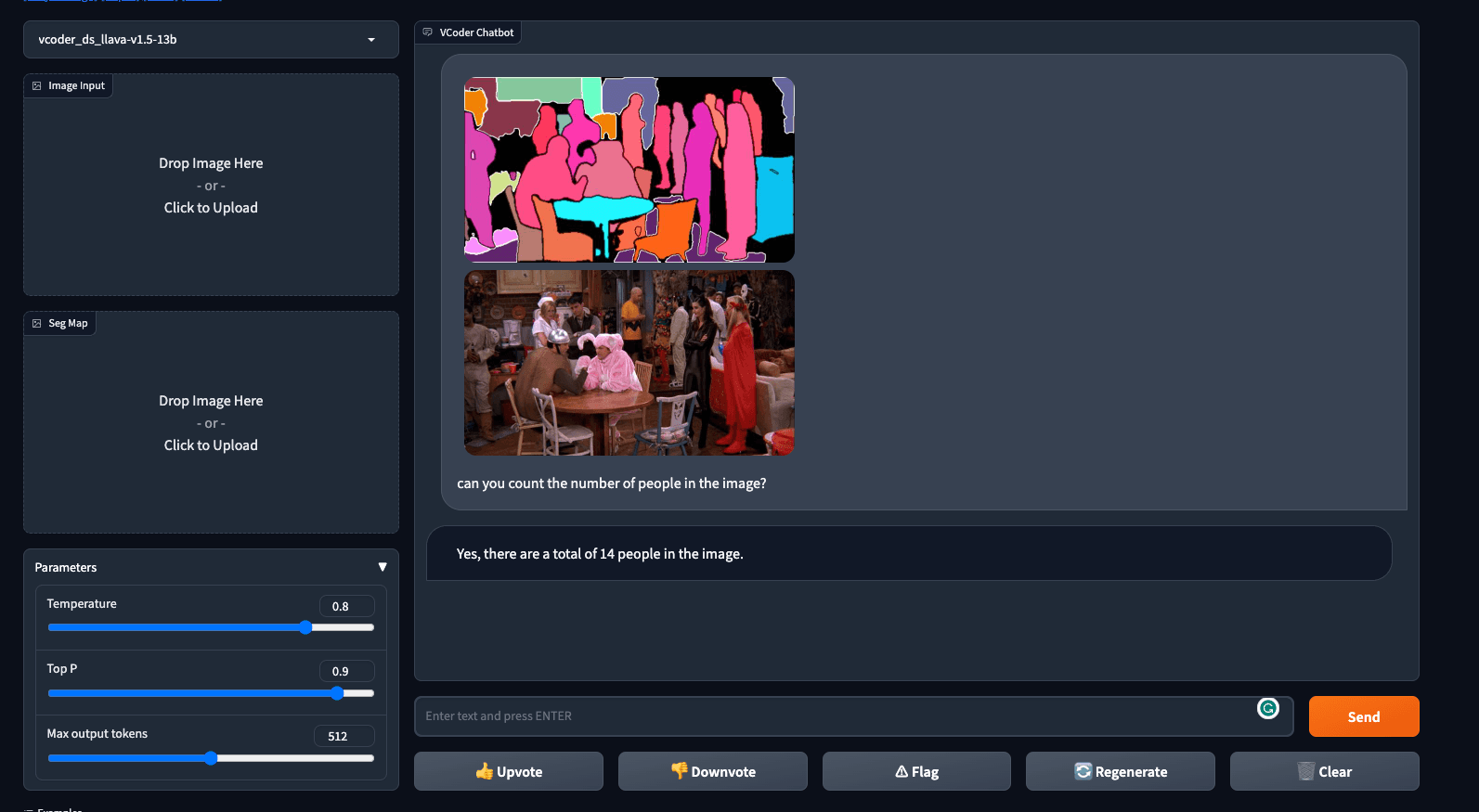Click the 'Yes, there are a total of 14 people' reply
The image size is (1479, 812).
(x=600, y=554)
